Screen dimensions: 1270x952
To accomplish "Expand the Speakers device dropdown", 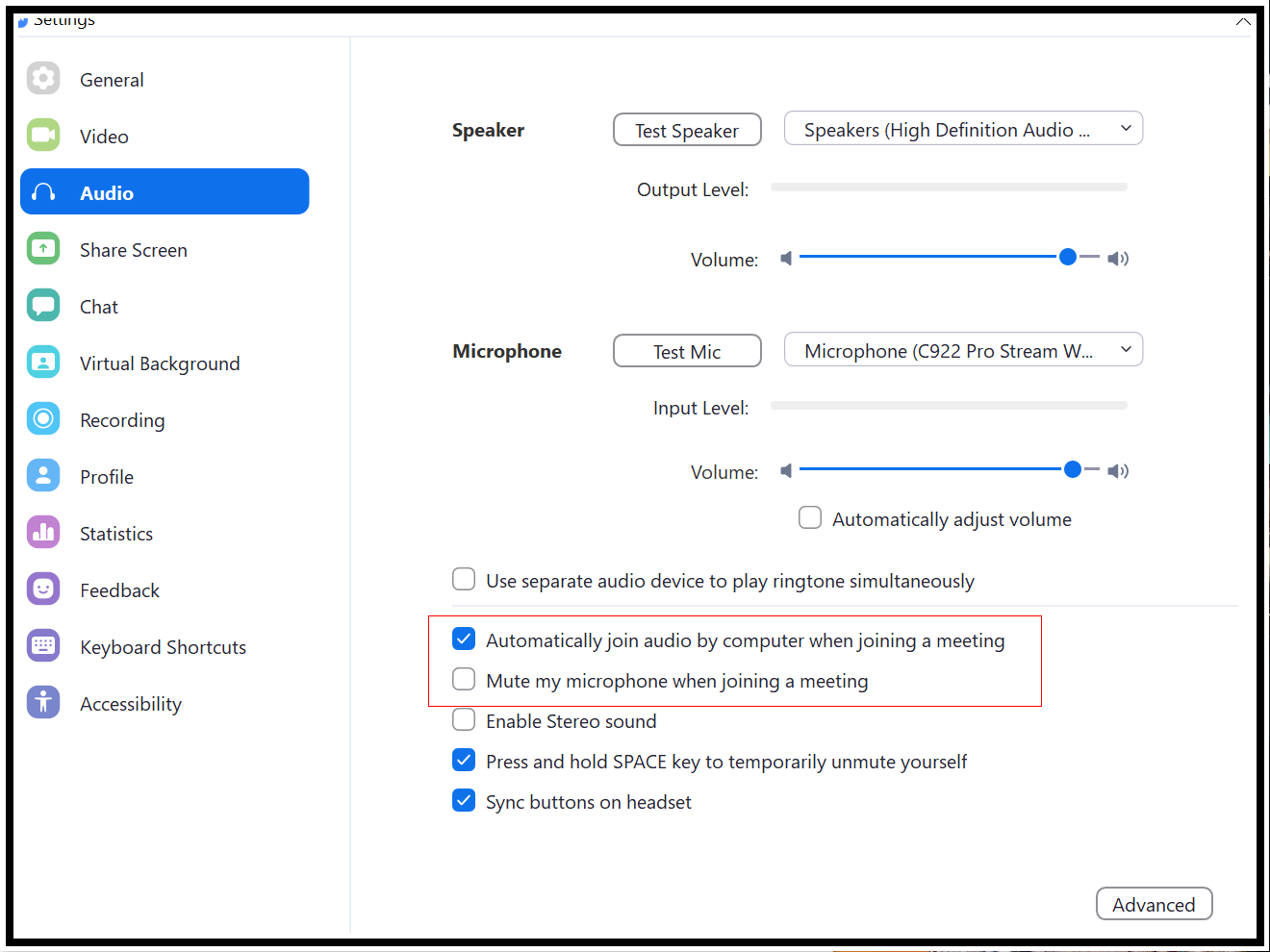I will (963, 129).
